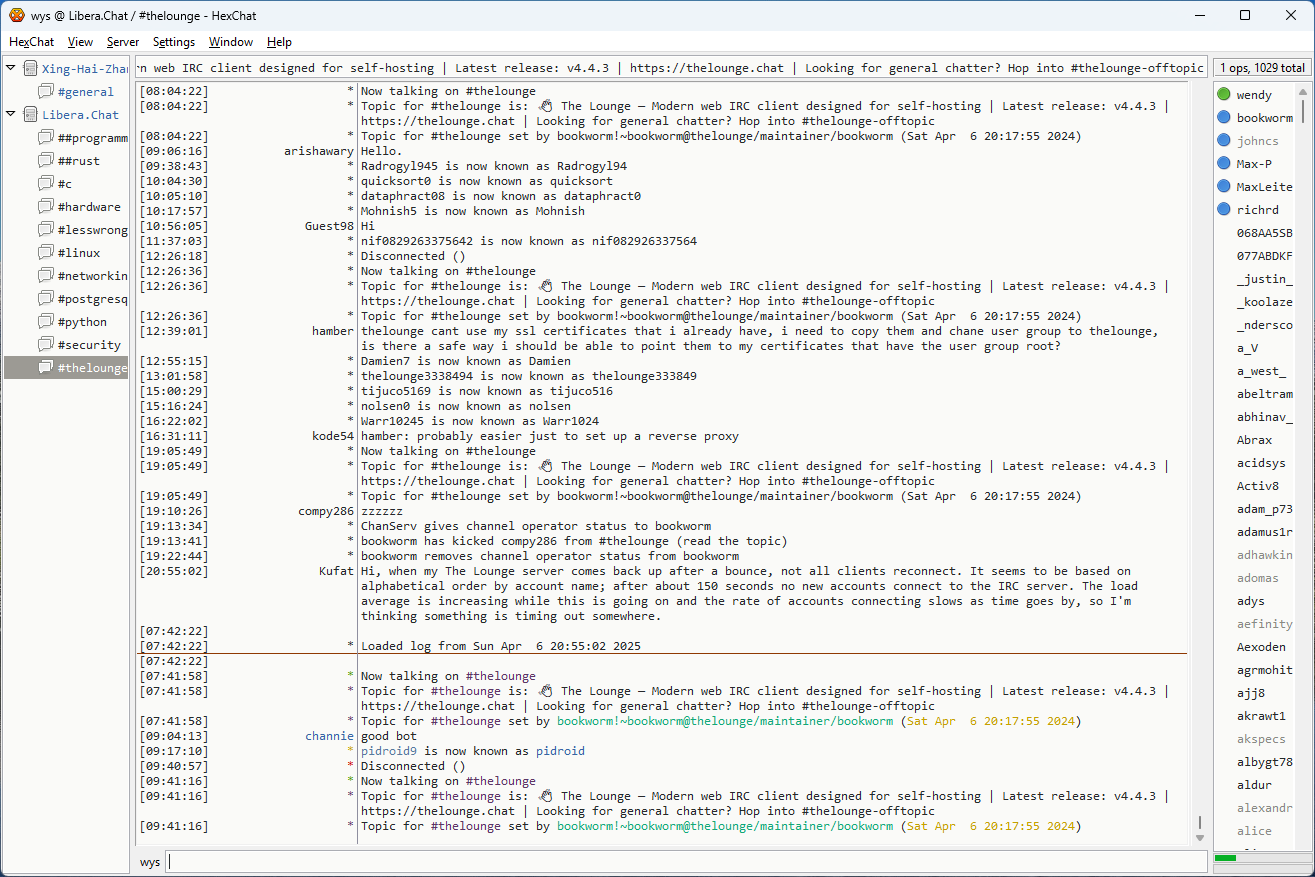The width and height of the screenshot is (1315, 877).
Task: Switch to the #linux channel
Action: tap(78, 253)
